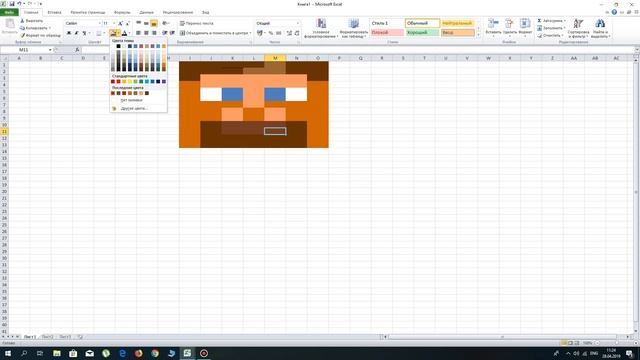
Task: Toggle Underline formatting
Action: pos(84,33)
